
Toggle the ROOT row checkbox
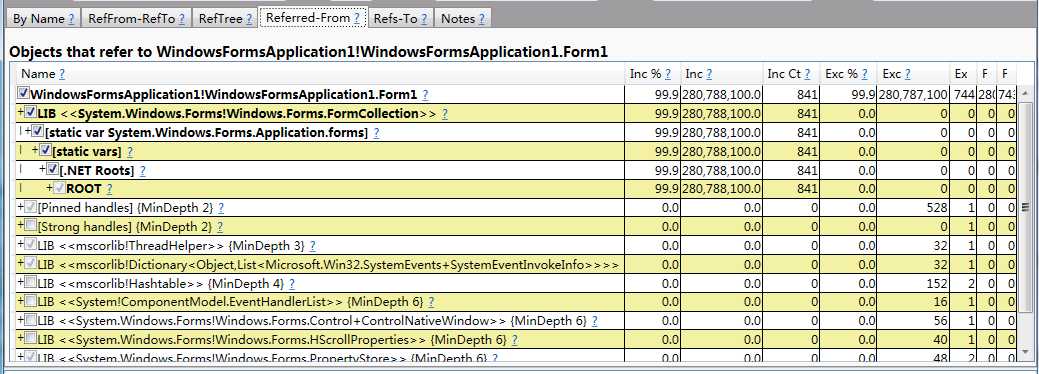60,188
